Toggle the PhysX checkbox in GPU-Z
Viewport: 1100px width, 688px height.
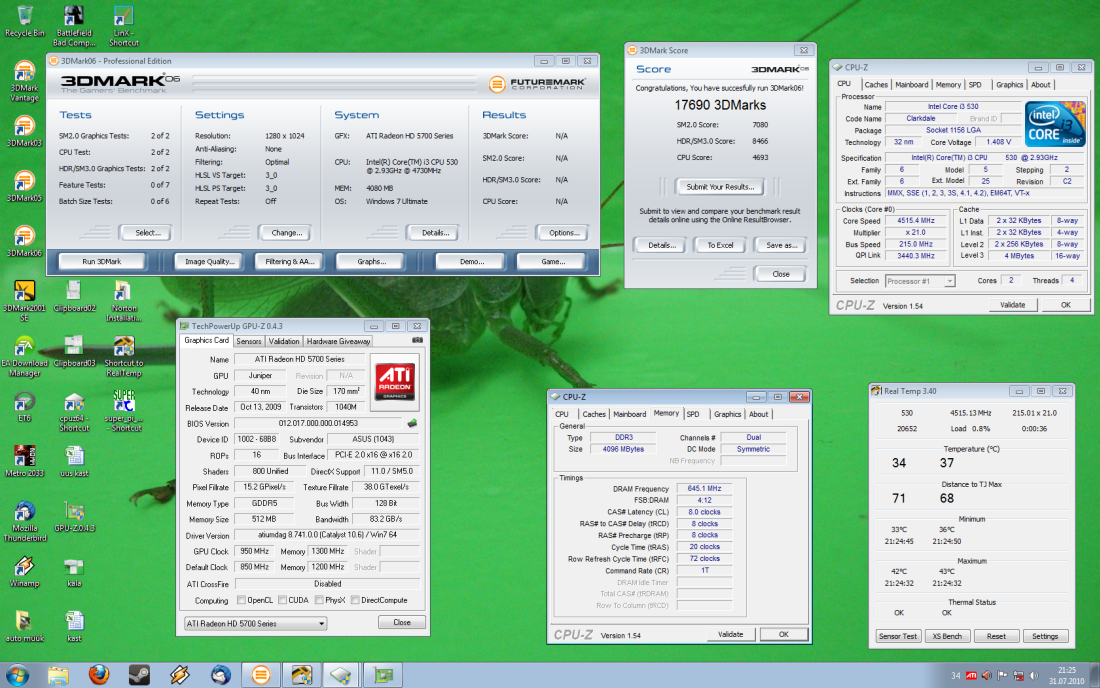tap(319, 600)
